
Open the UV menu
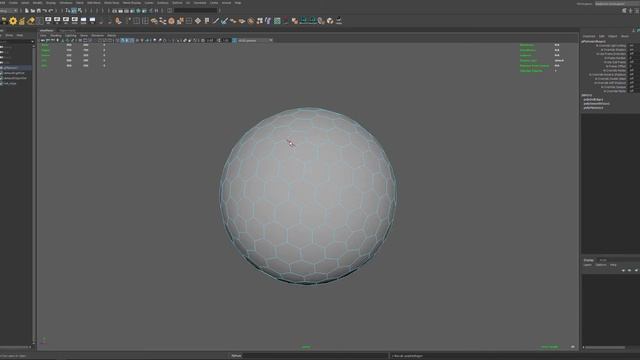[188, 3]
